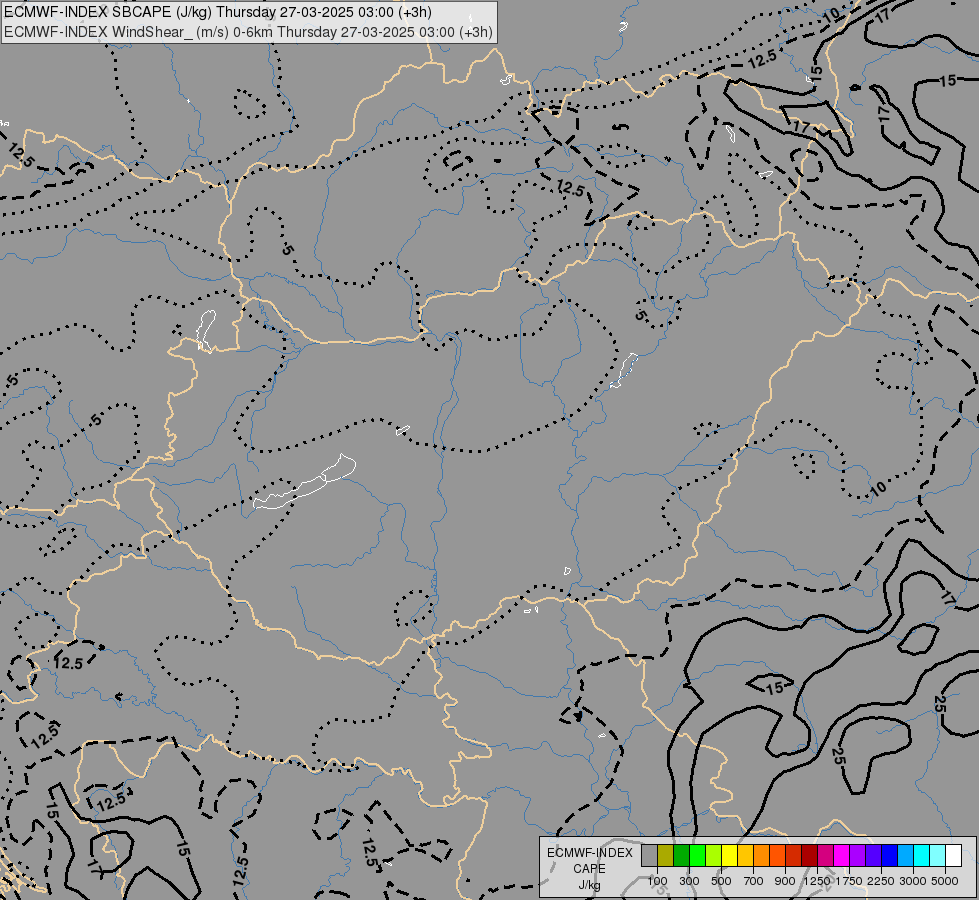Click the bright magenta legend swatch
Viewport: 979px width, 900px height.
point(842,855)
